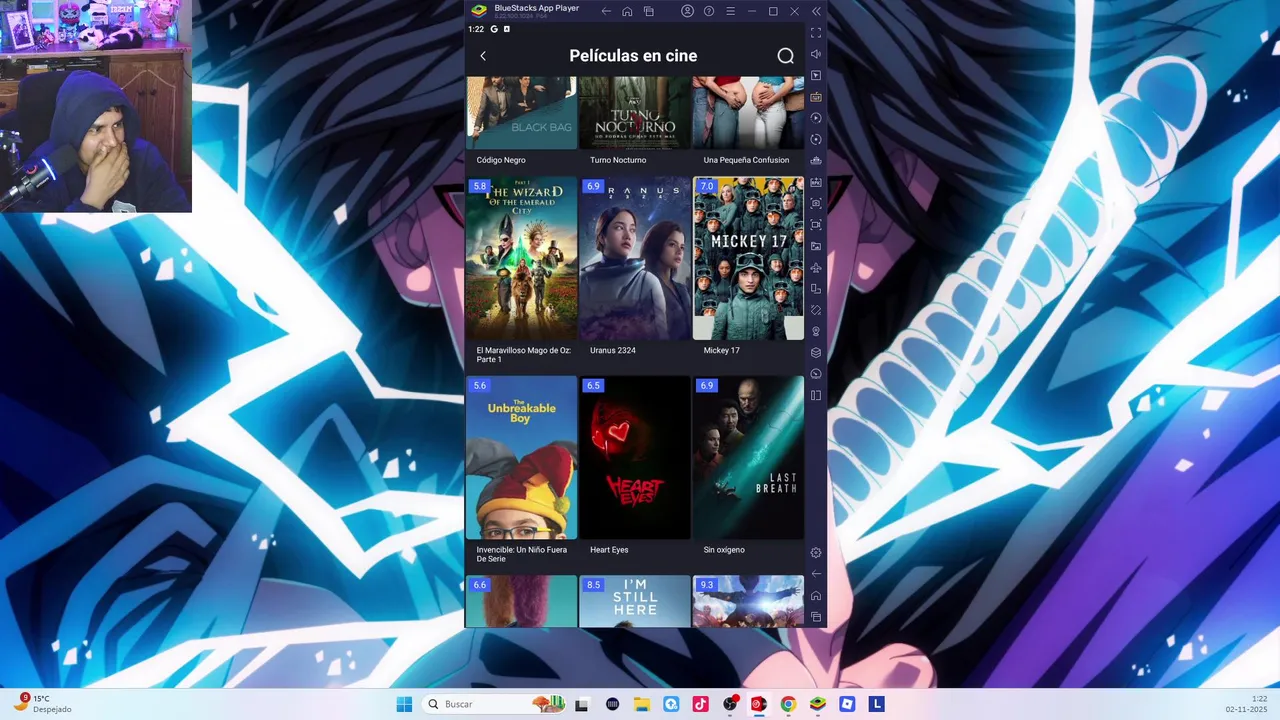1280x720 pixels.
Task: Click the 'Sin oxígeno' title text
Action: 724,550
